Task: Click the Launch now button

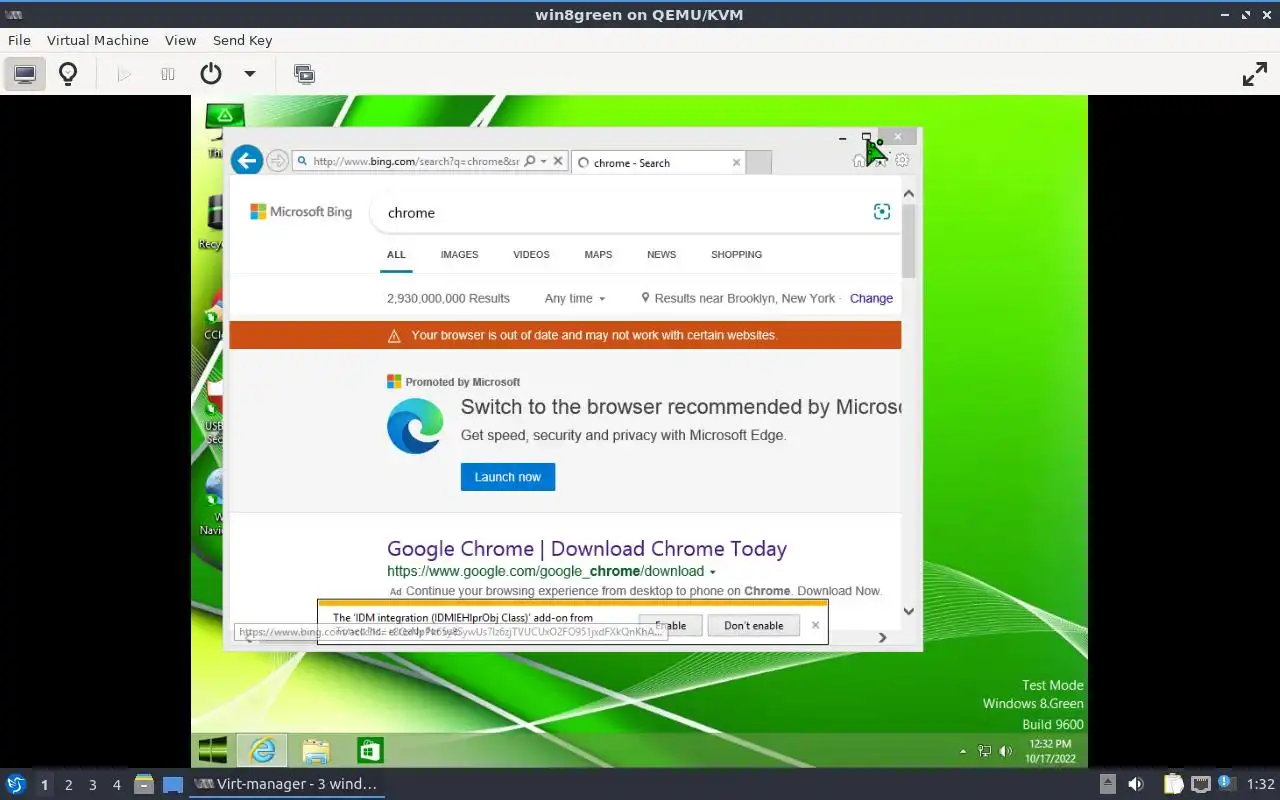Action: 508,477
